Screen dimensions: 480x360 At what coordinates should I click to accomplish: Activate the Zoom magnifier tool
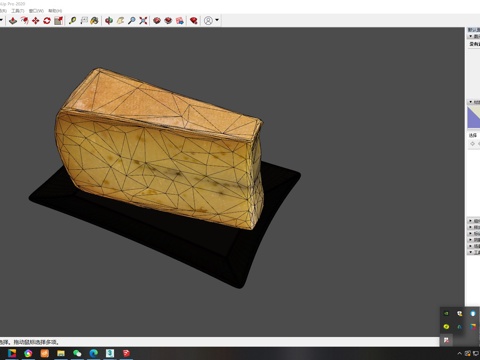[132, 21]
